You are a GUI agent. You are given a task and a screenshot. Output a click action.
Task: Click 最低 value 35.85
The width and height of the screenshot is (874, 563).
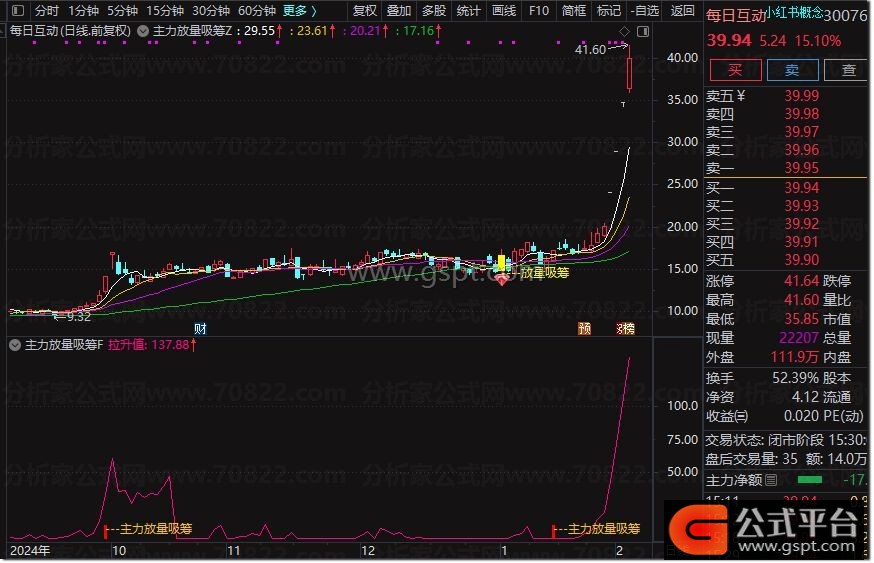[802, 319]
